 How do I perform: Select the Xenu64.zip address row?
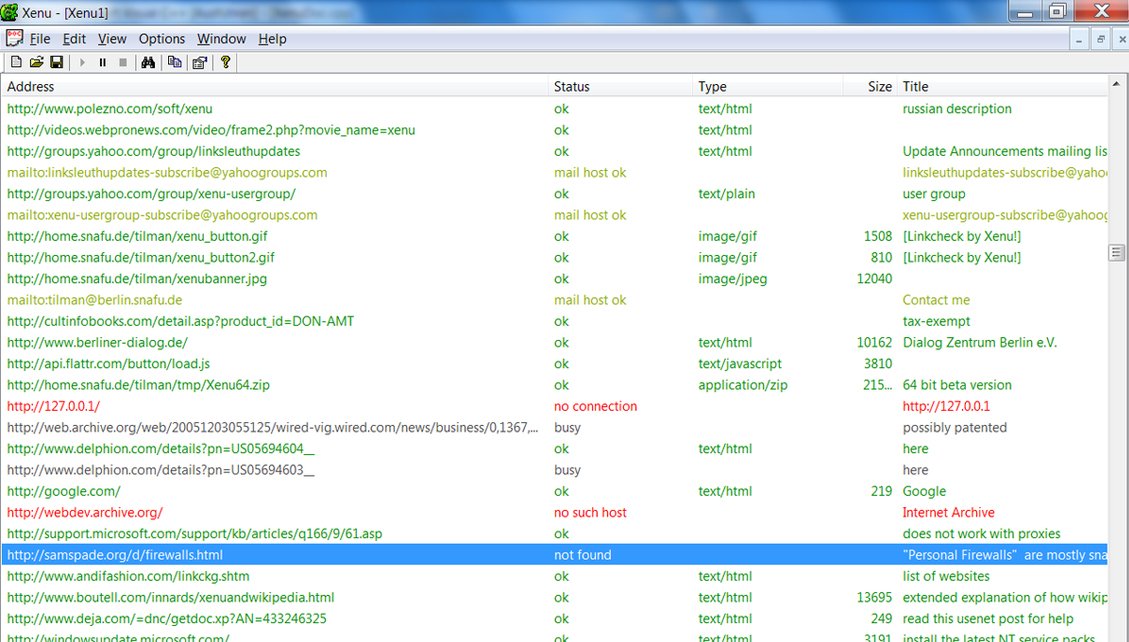(554, 385)
